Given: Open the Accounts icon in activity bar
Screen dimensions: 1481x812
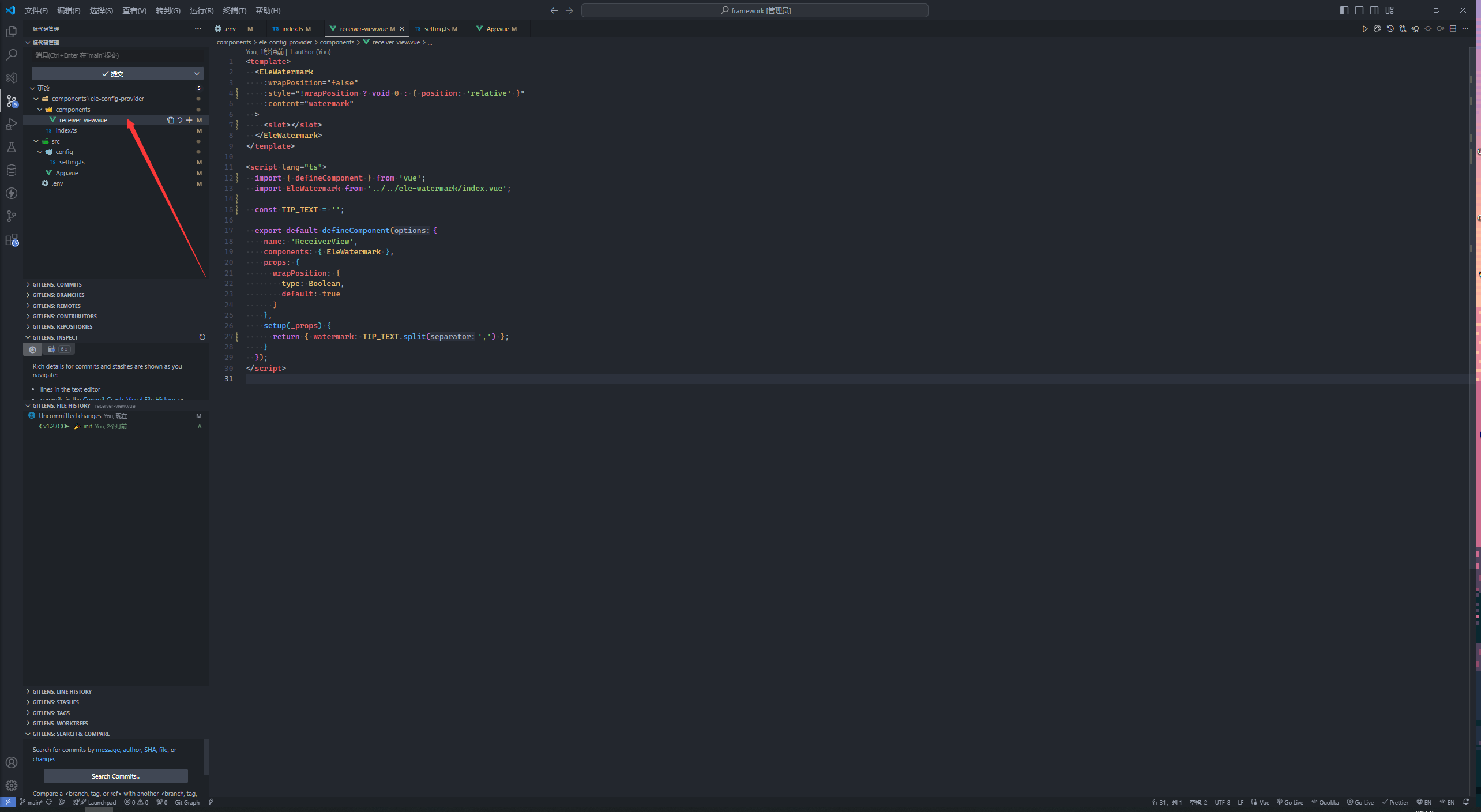Looking at the screenshot, I should point(12,762).
